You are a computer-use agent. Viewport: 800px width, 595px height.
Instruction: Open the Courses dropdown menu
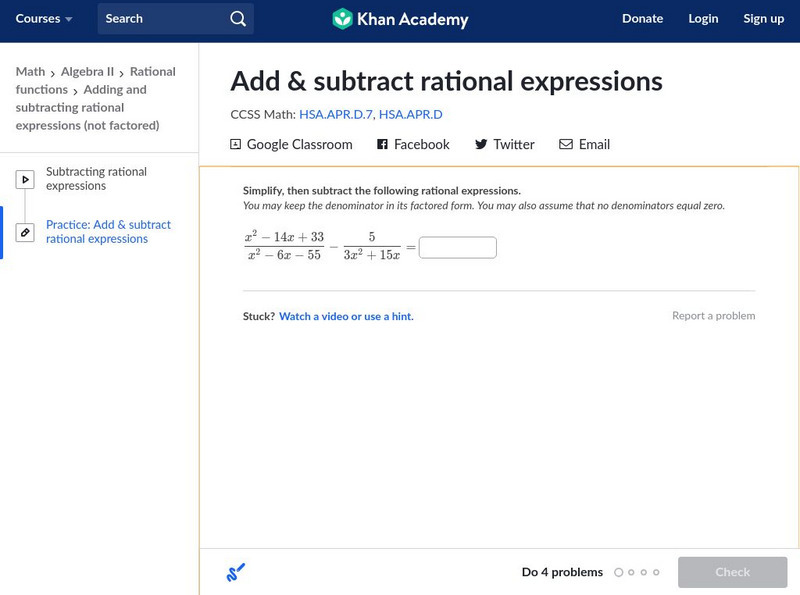[x=44, y=19]
